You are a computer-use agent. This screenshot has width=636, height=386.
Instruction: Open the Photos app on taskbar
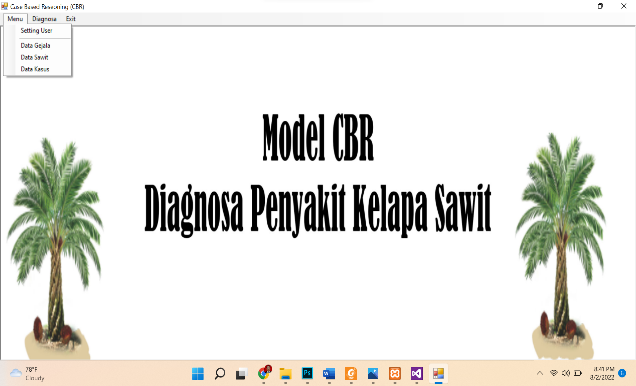click(373, 373)
